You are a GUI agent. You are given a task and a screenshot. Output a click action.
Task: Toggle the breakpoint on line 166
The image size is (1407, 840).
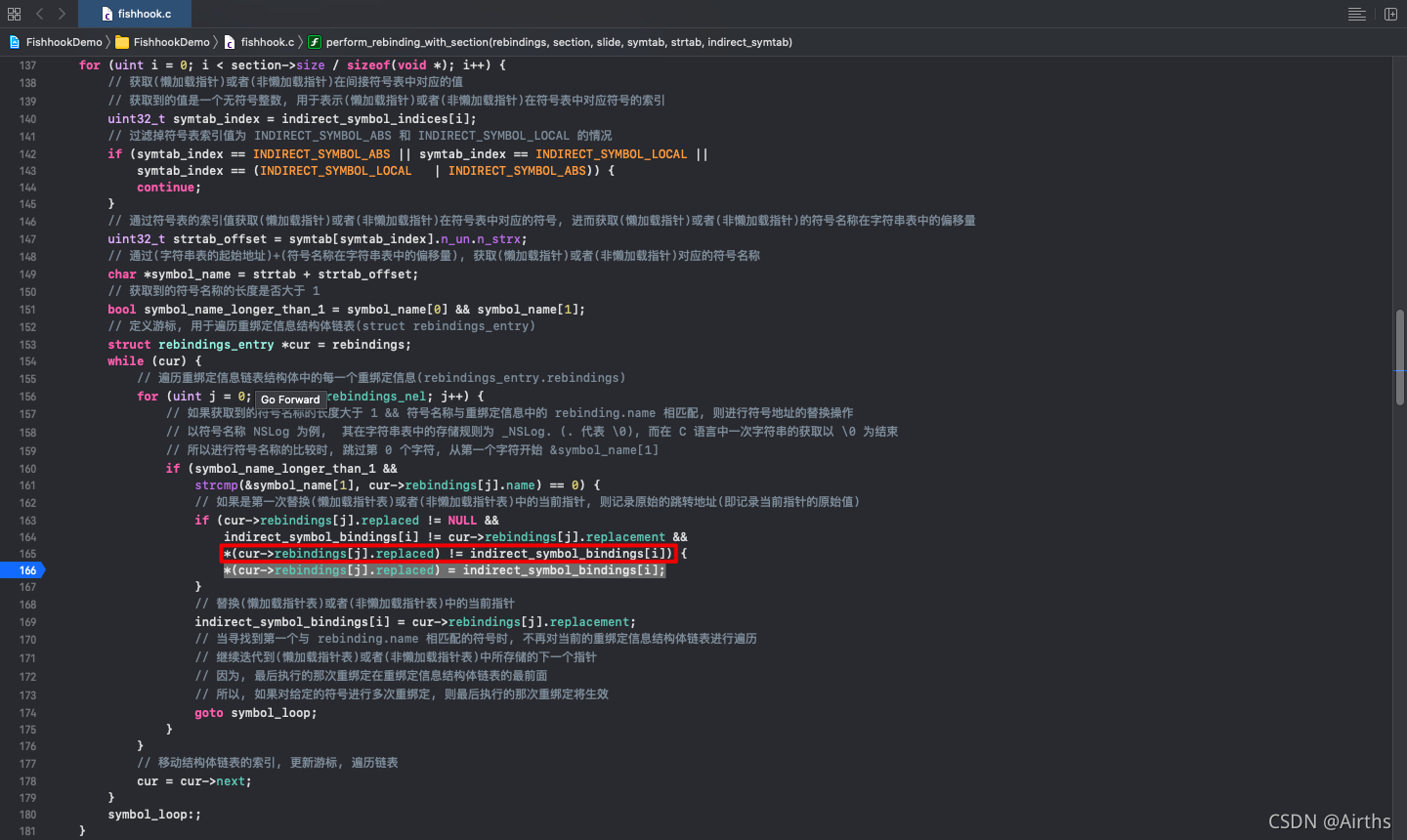[x=21, y=570]
